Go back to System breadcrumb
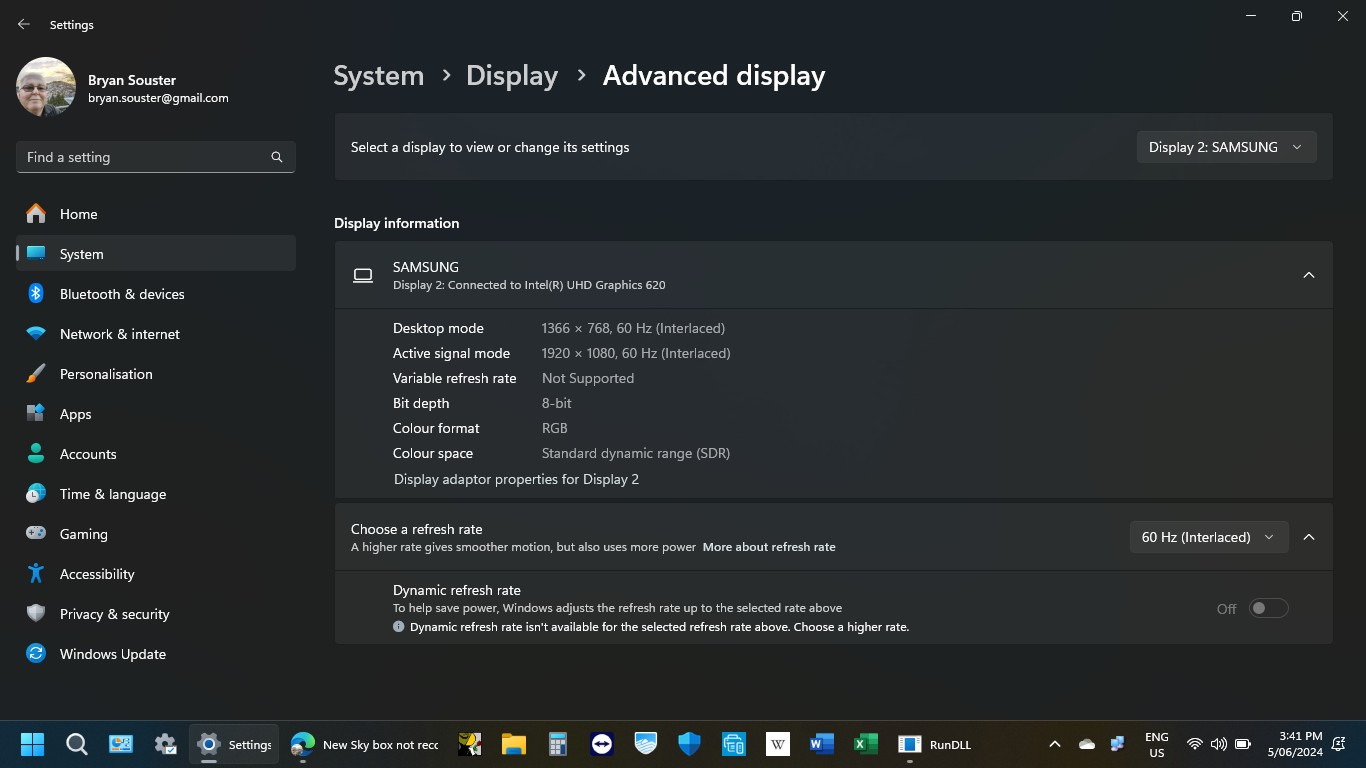Image resolution: width=1366 pixels, height=768 pixels. pos(379,76)
